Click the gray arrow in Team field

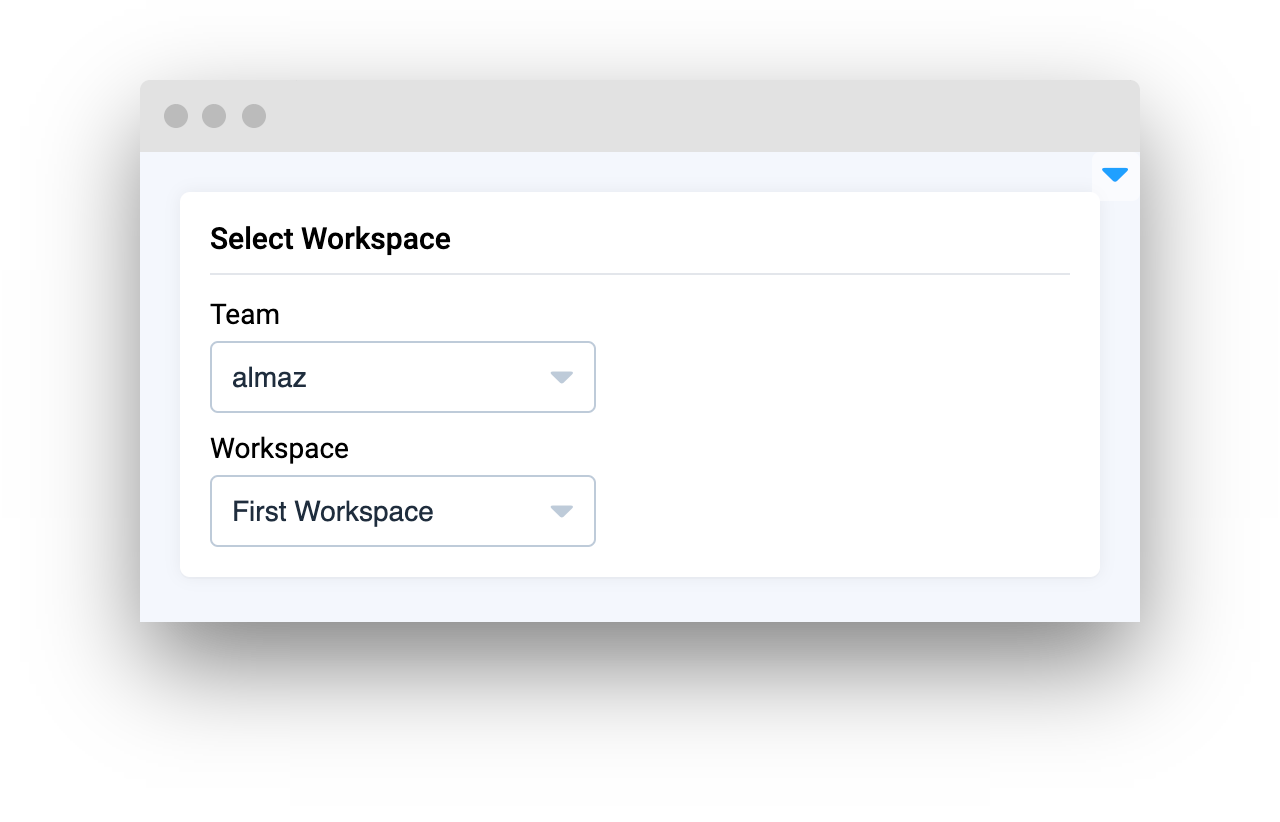(561, 377)
